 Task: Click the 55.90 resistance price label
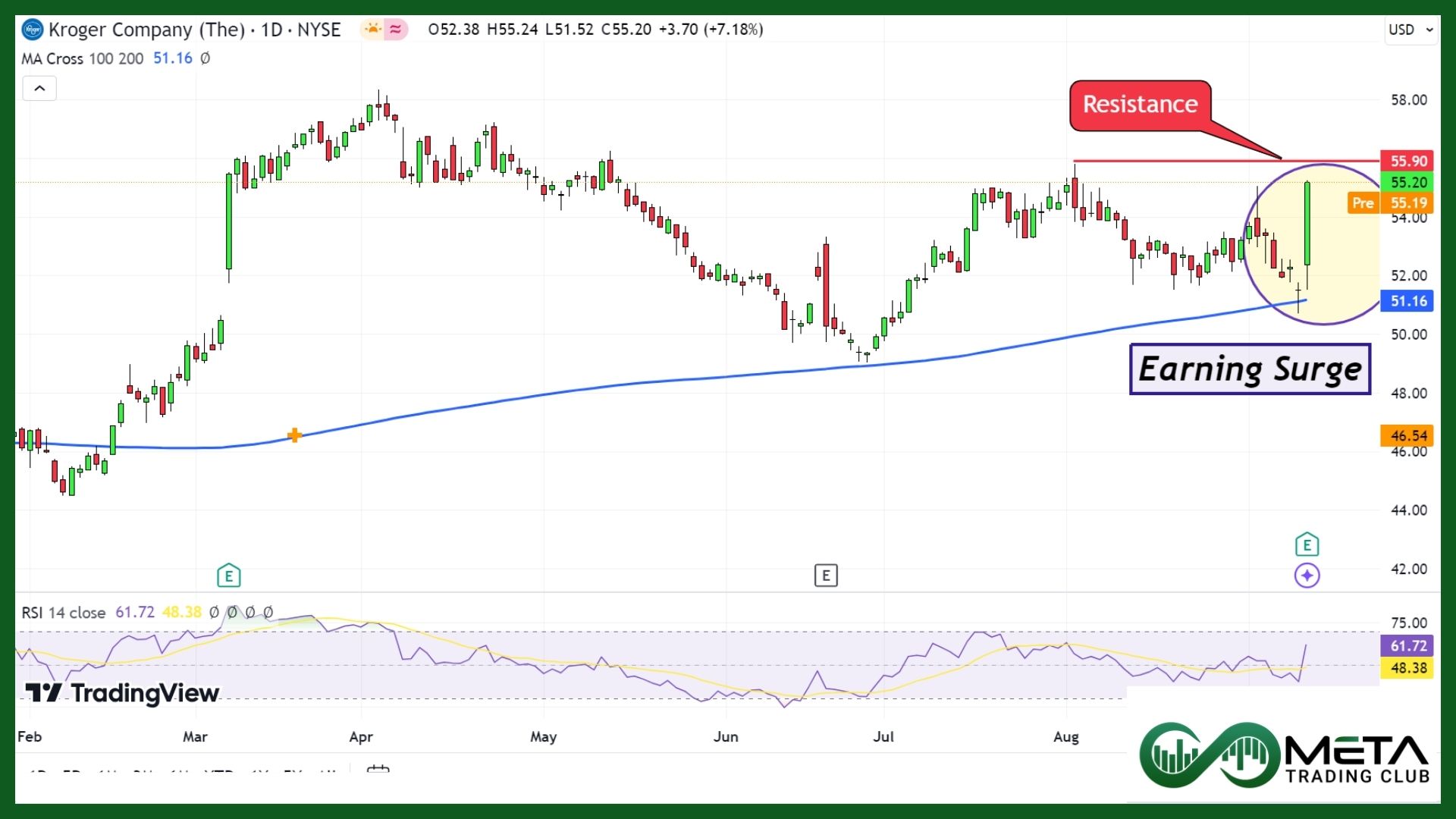point(1407,161)
